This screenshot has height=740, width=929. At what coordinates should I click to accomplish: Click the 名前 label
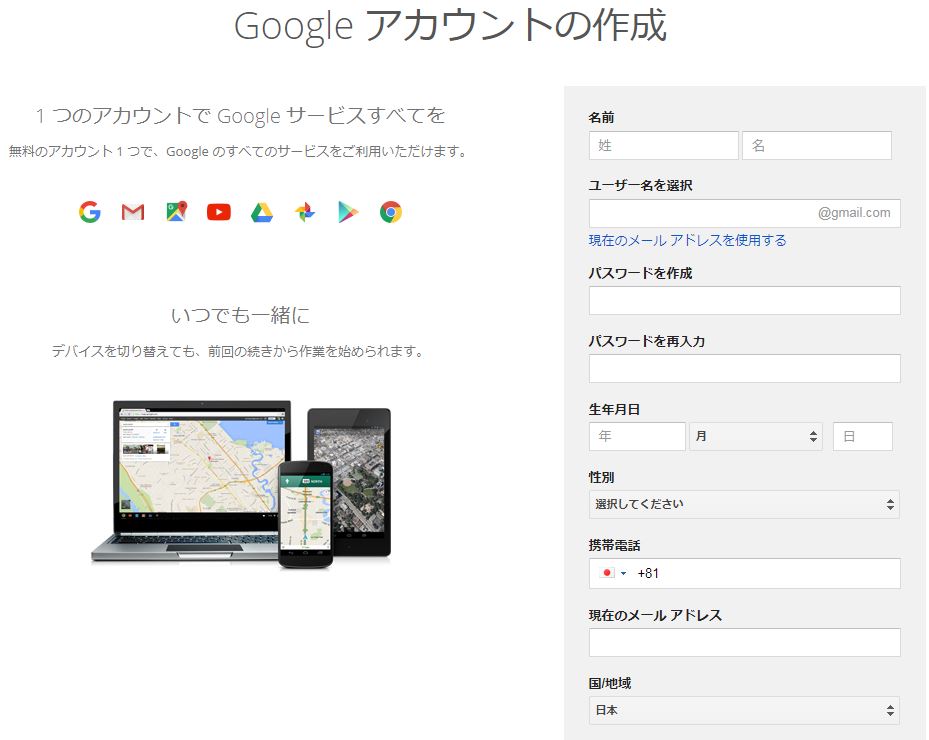click(x=601, y=117)
